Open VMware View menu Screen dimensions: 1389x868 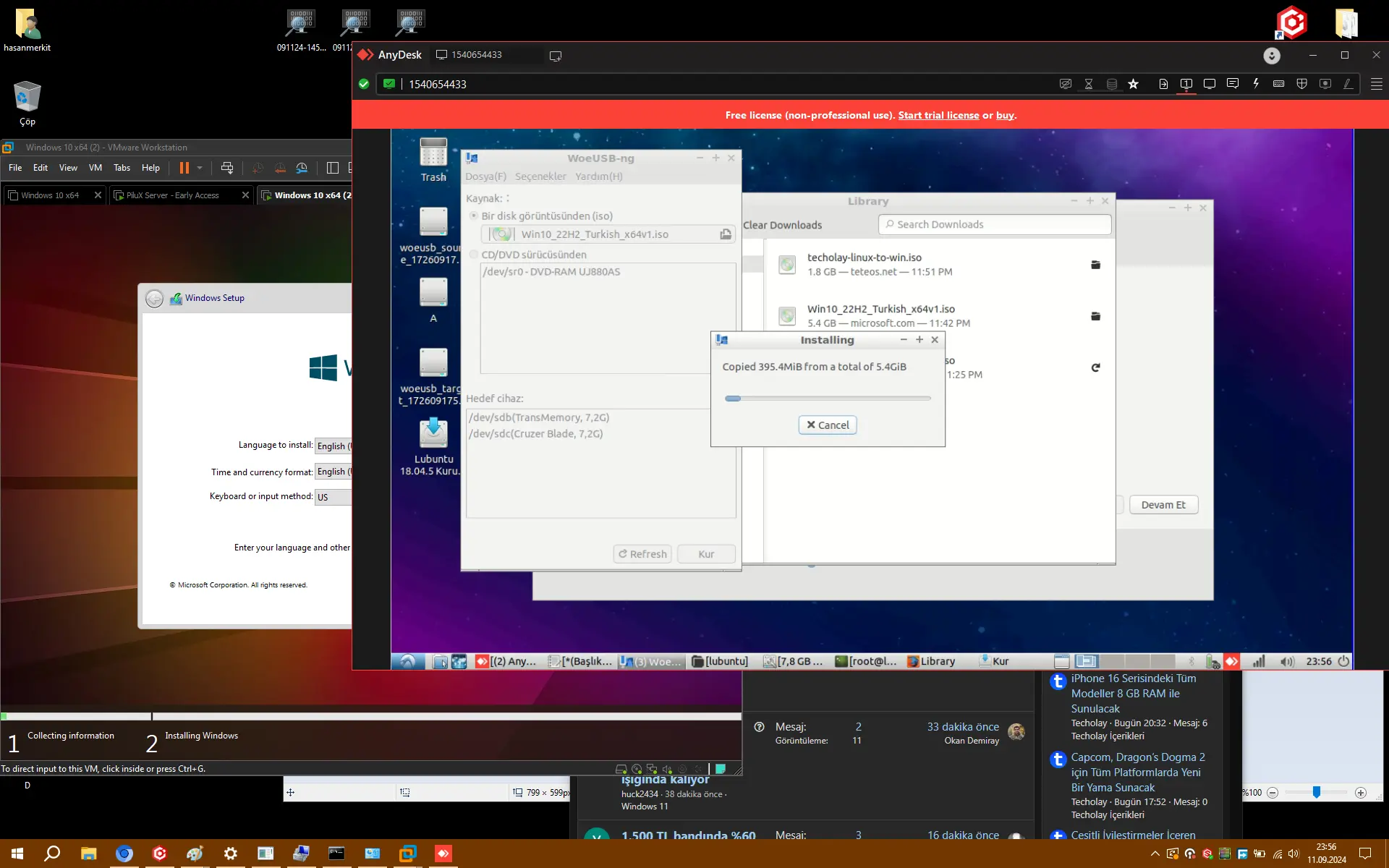pos(68,168)
